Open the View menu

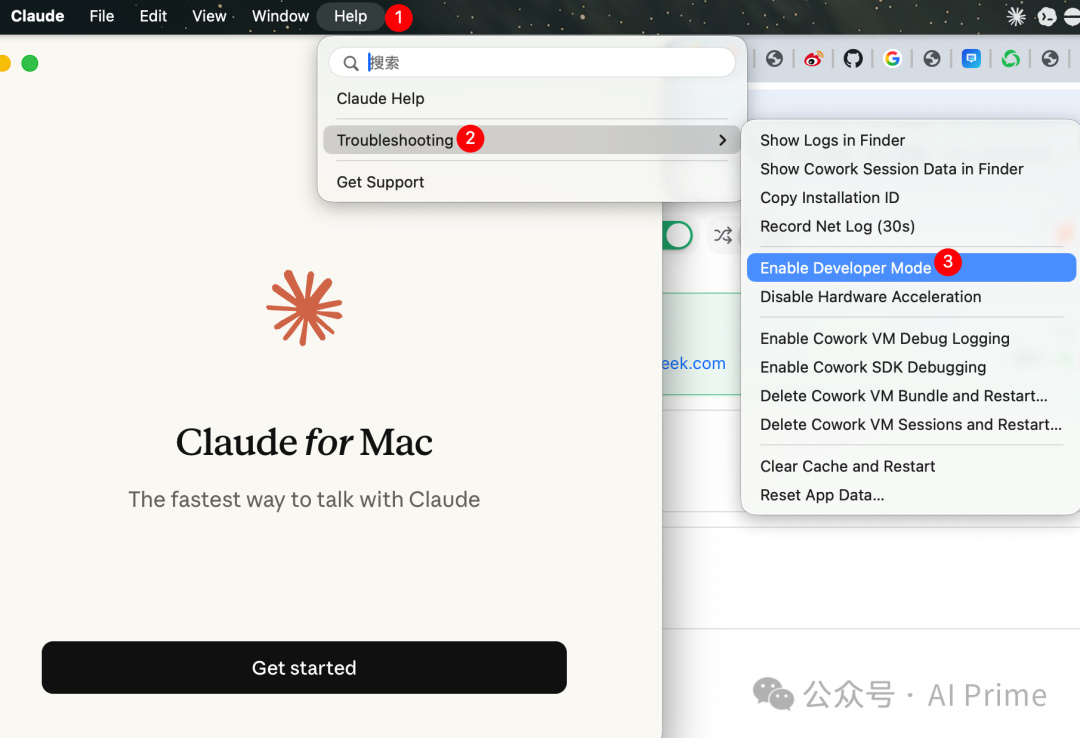click(209, 17)
